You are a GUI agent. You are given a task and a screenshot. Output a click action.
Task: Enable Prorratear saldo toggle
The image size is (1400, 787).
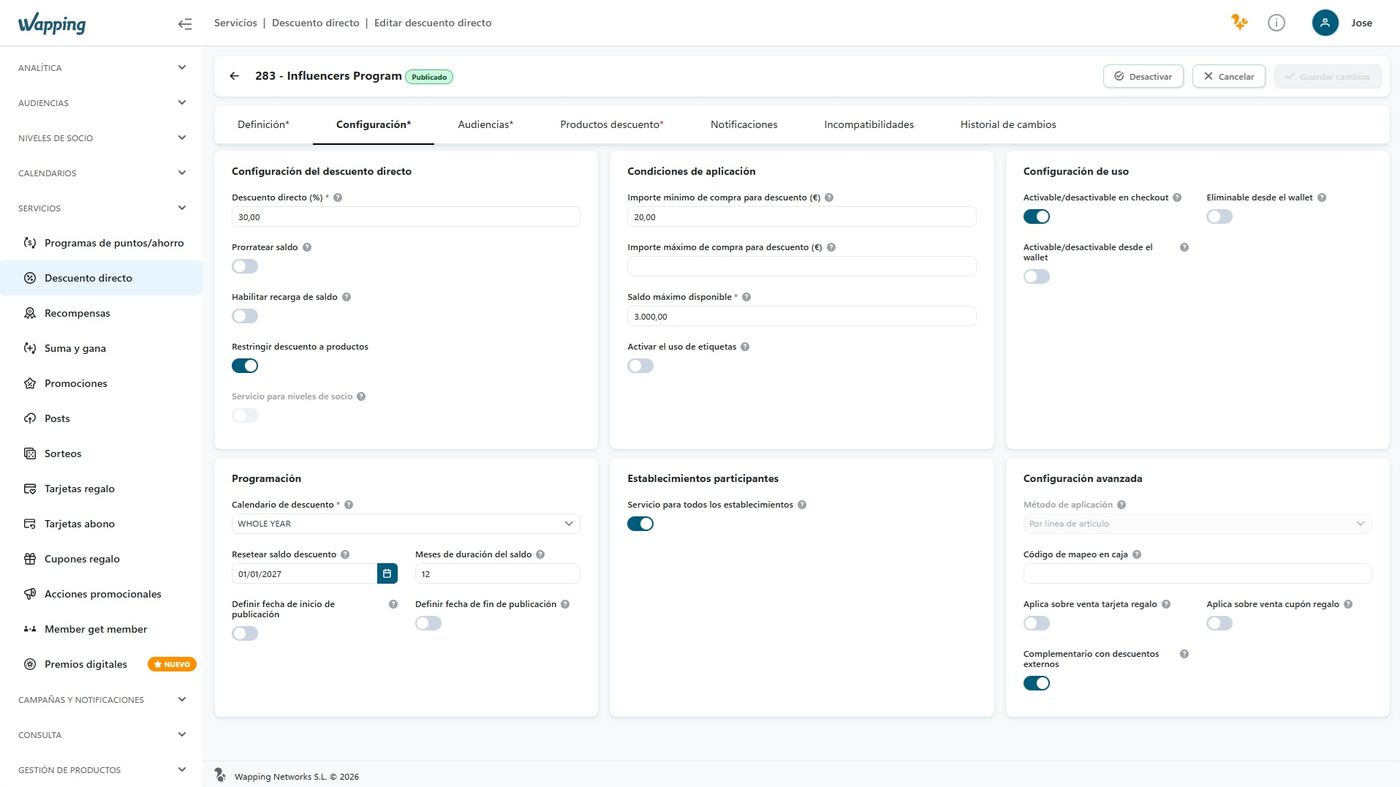click(x=245, y=266)
